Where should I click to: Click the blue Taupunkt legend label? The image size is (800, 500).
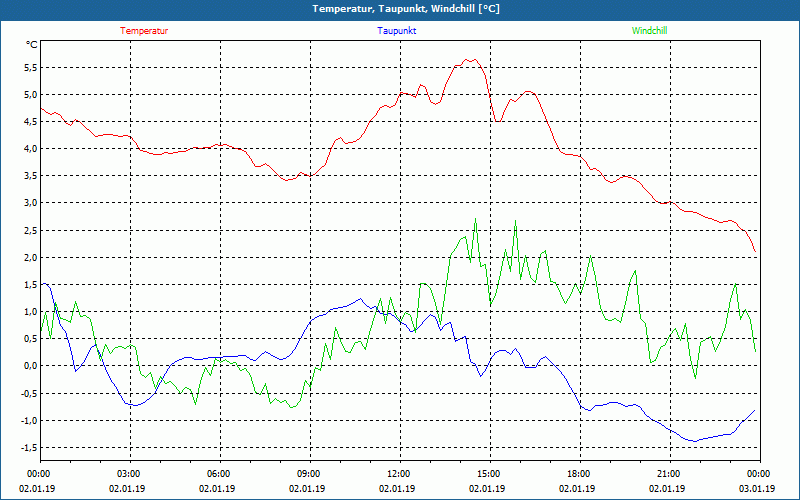click(x=396, y=31)
